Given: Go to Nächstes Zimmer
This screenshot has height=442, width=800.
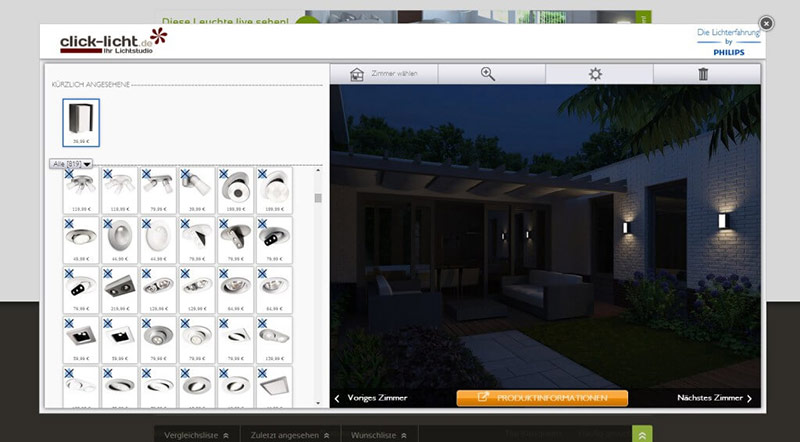Looking at the screenshot, I should [x=714, y=398].
